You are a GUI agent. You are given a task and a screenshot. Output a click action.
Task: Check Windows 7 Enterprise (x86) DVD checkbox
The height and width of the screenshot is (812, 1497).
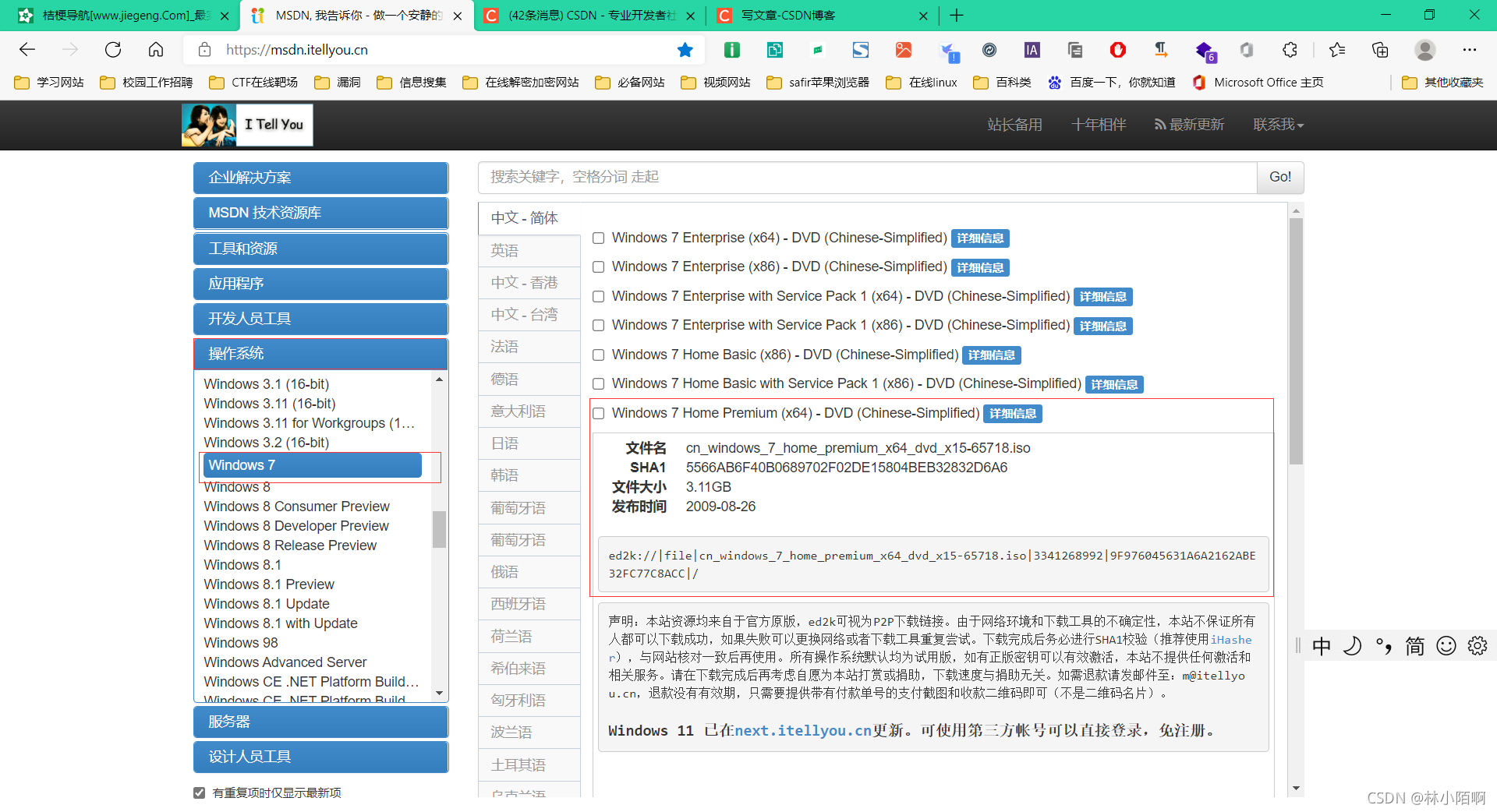(x=599, y=267)
